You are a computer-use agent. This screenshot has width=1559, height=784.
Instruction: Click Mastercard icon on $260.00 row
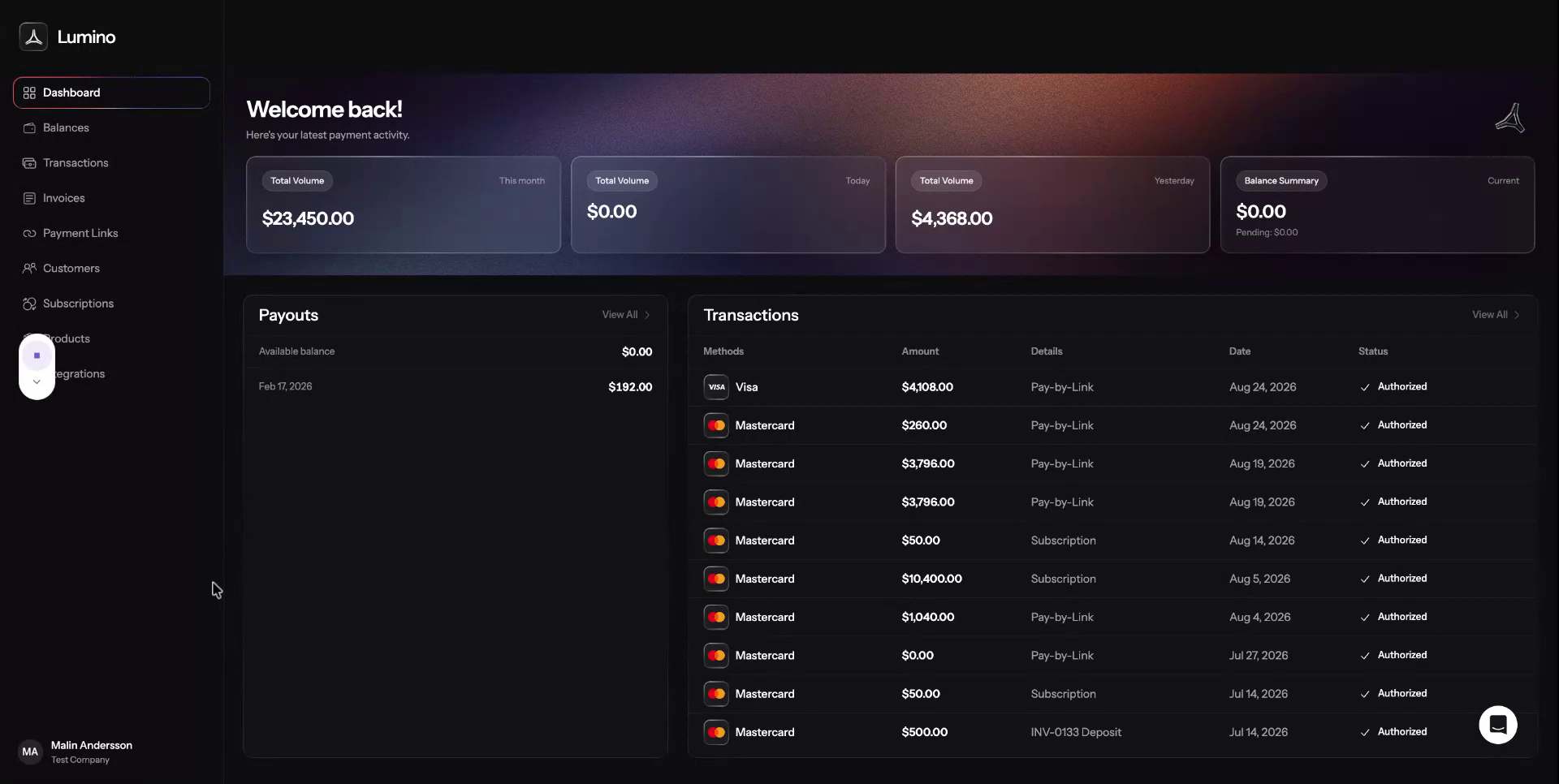716,425
